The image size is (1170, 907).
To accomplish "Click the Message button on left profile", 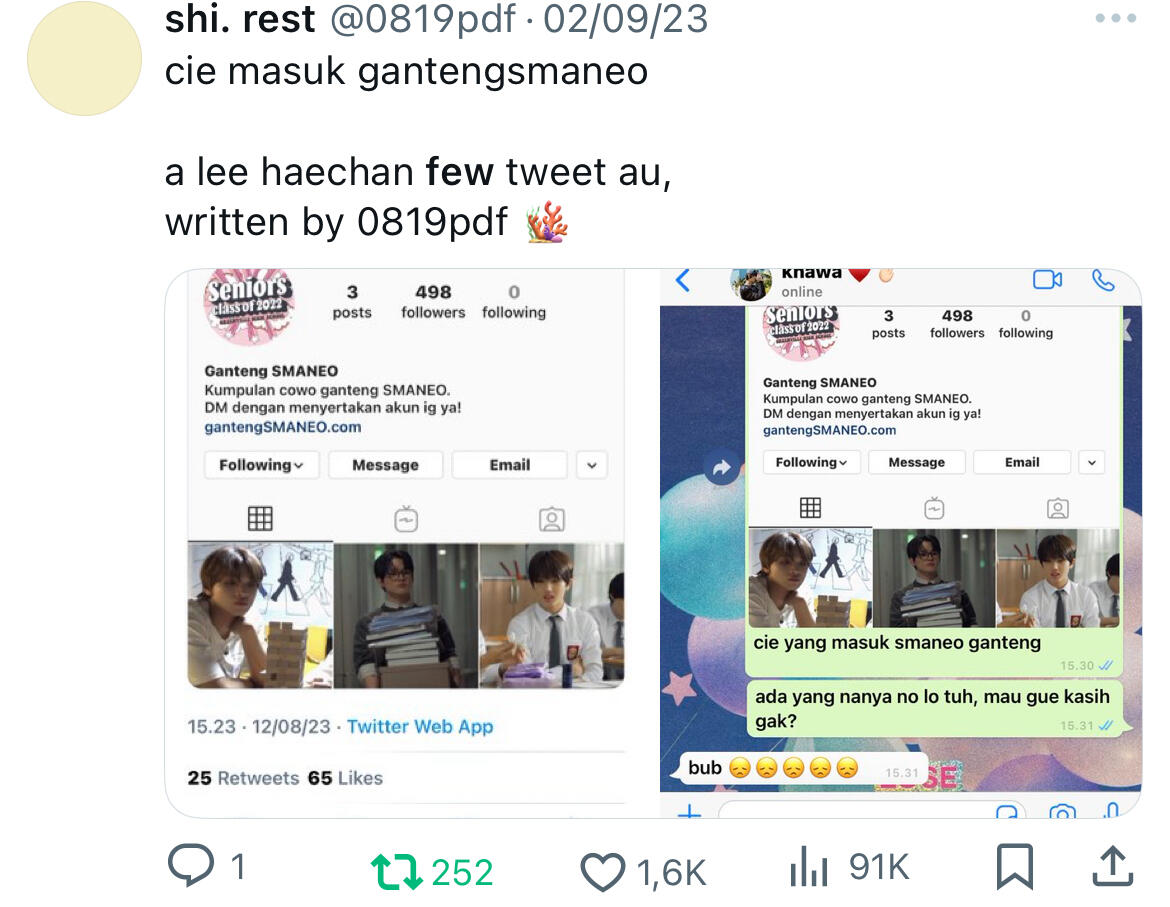I will point(385,465).
